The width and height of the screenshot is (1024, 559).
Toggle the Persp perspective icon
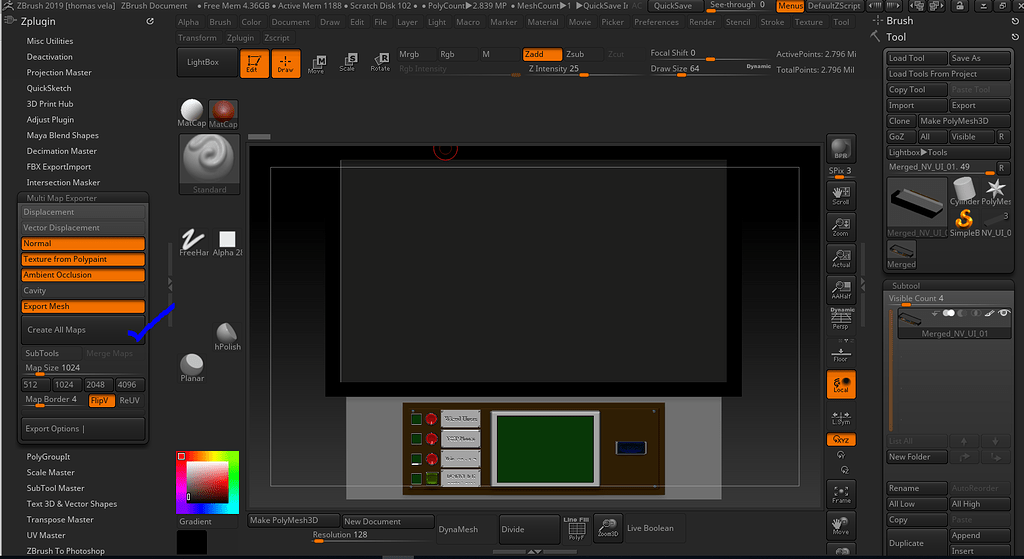[840, 320]
